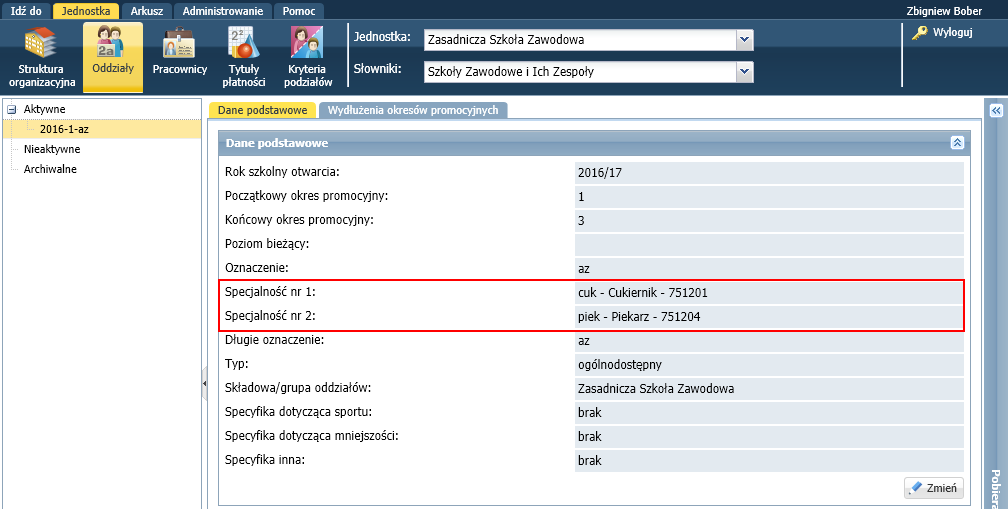Click the Dane podstawowe panel header title
Image resolution: width=1008 pixels, height=509 pixels.
(x=277, y=143)
